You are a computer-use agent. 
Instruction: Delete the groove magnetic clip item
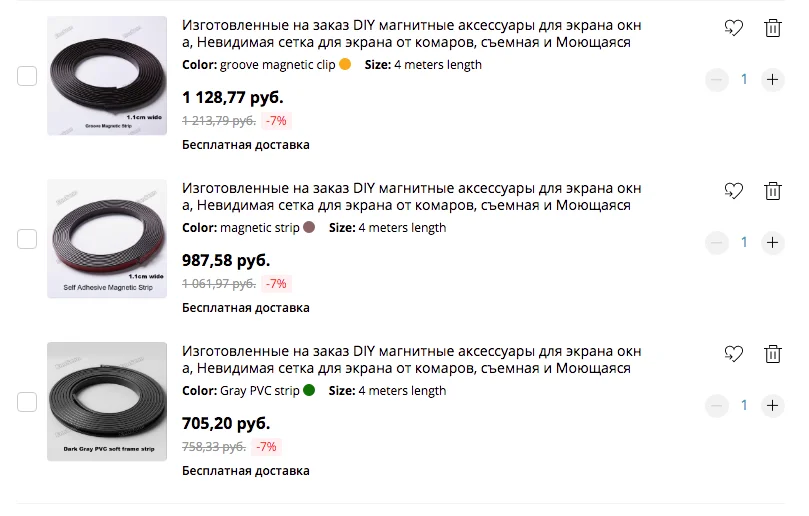tap(772, 28)
